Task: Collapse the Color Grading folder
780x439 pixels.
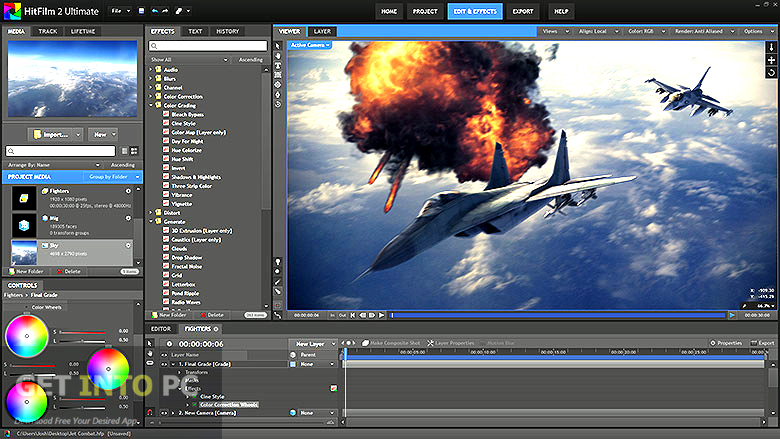Action: pos(151,105)
